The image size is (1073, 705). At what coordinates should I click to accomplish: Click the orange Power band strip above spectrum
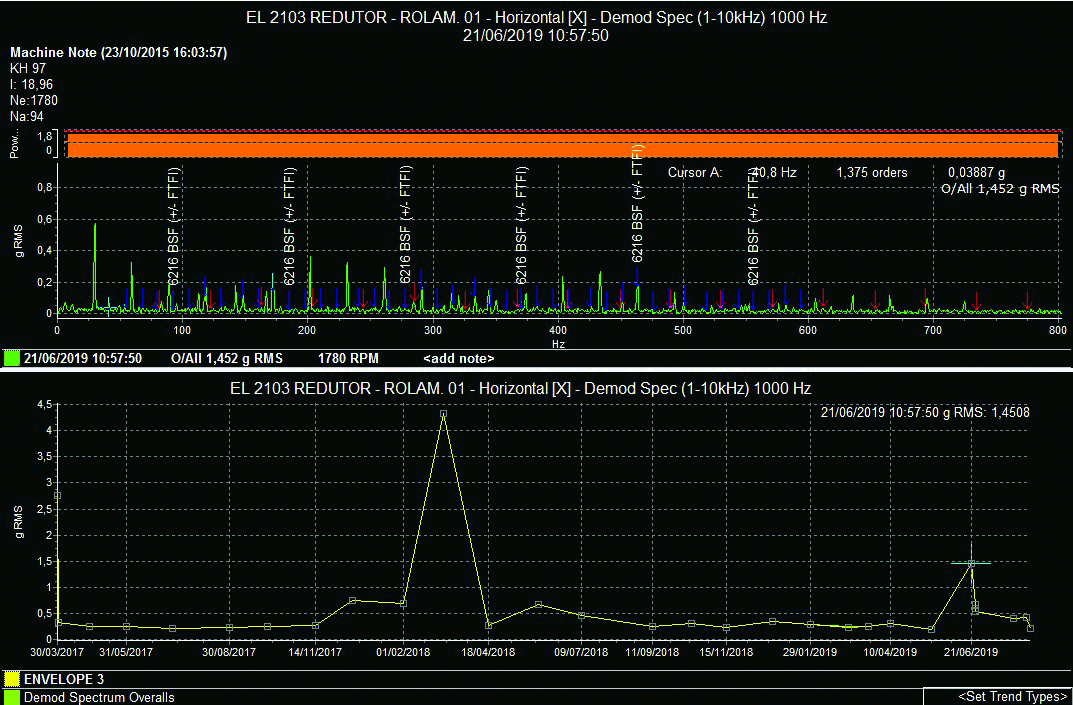pyautogui.click(x=563, y=145)
